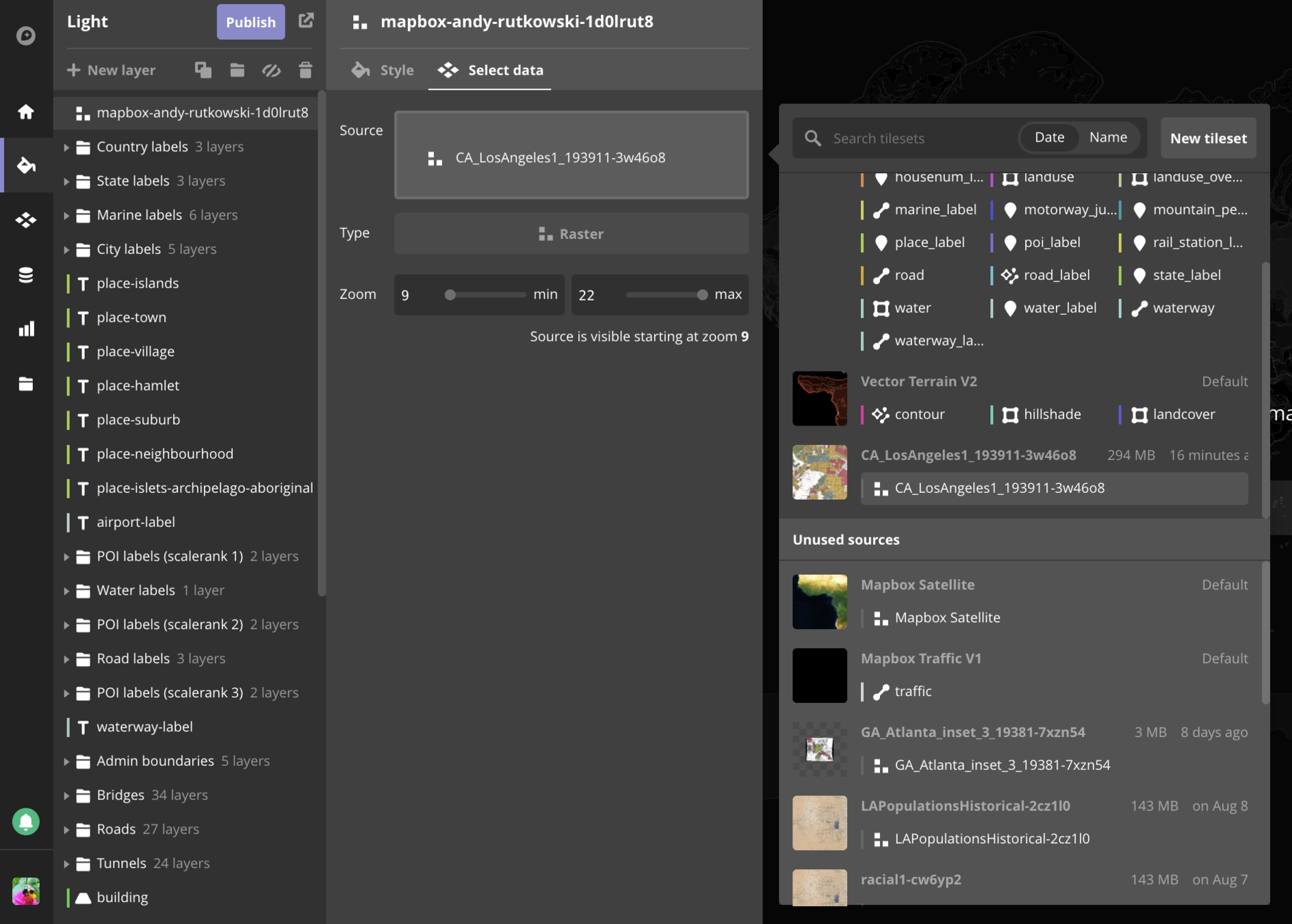1292x924 pixels.
Task: Expand the Bridges folder
Action: [66, 795]
